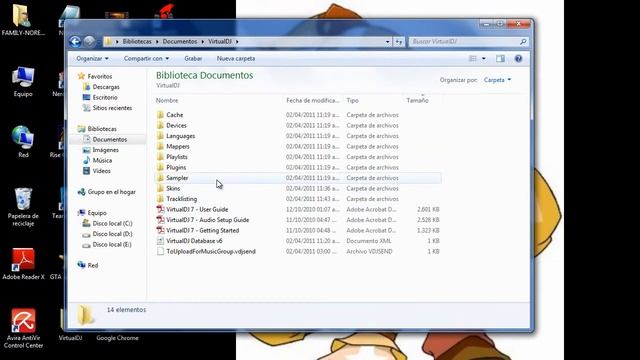Click the Explorer forward arrow button
Viewport: 640px width, 360px height.
89,41
